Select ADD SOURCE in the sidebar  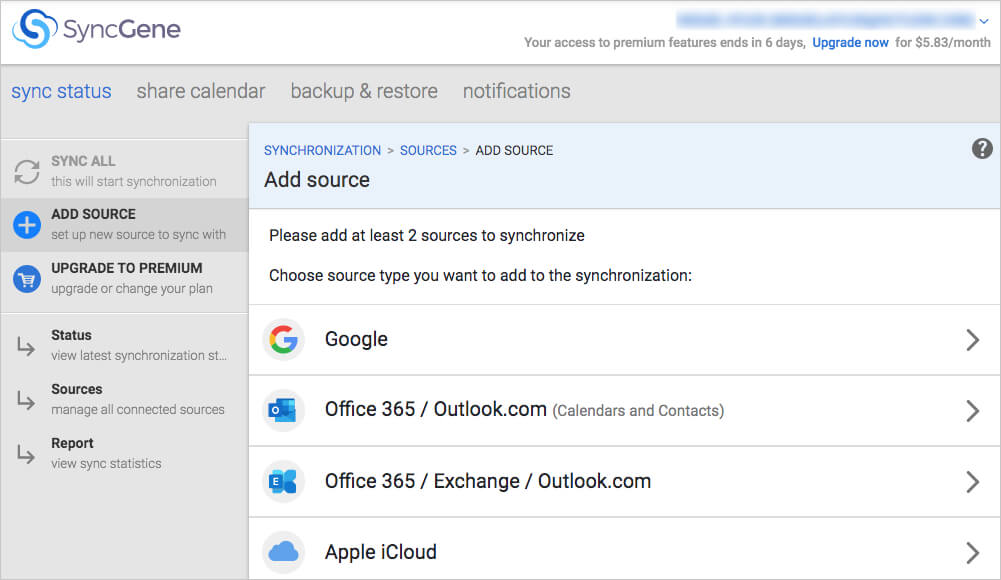pyautogui.click(x=124, y=225)
